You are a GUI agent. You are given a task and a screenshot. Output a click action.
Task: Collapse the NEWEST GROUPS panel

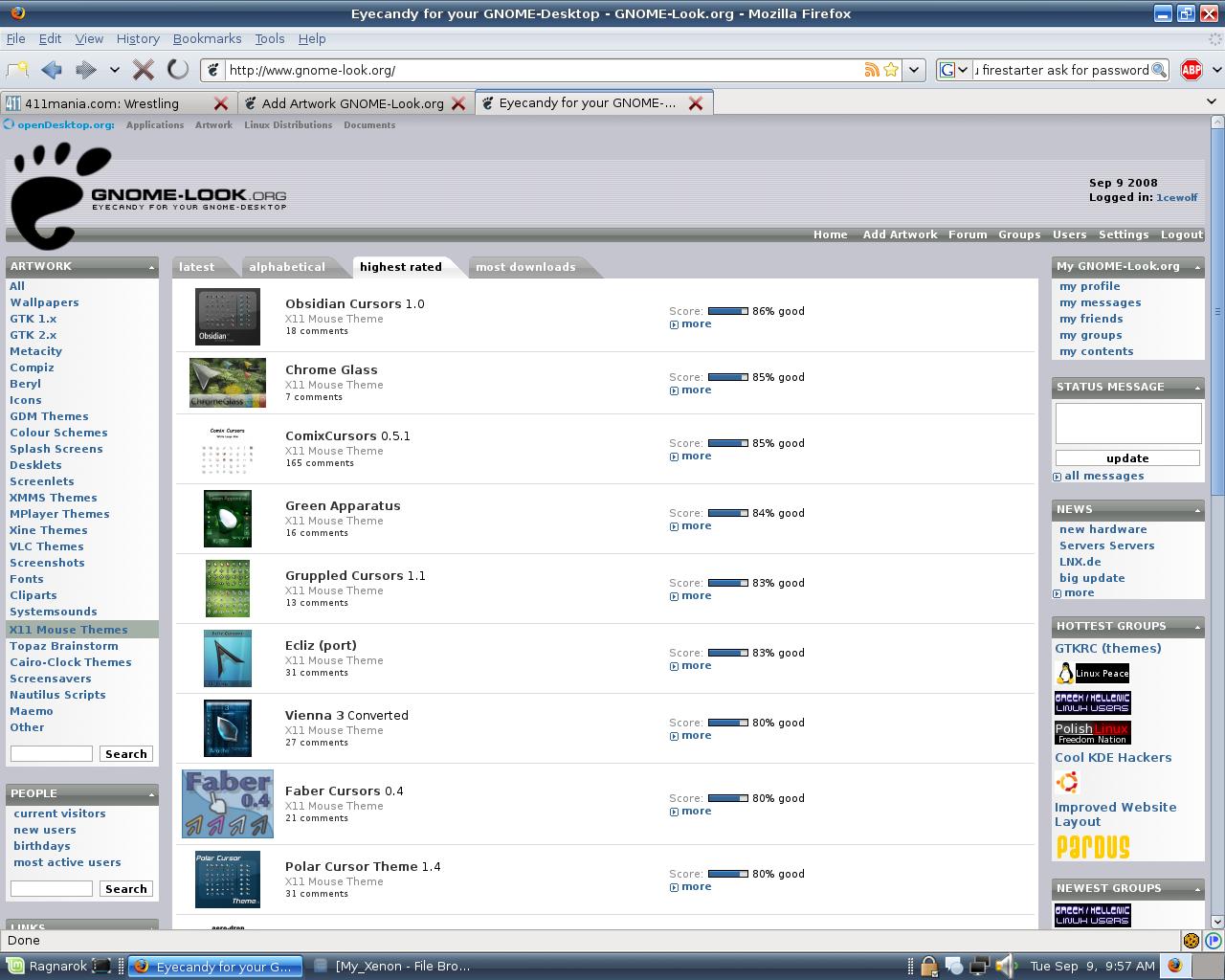[1197, 889]
